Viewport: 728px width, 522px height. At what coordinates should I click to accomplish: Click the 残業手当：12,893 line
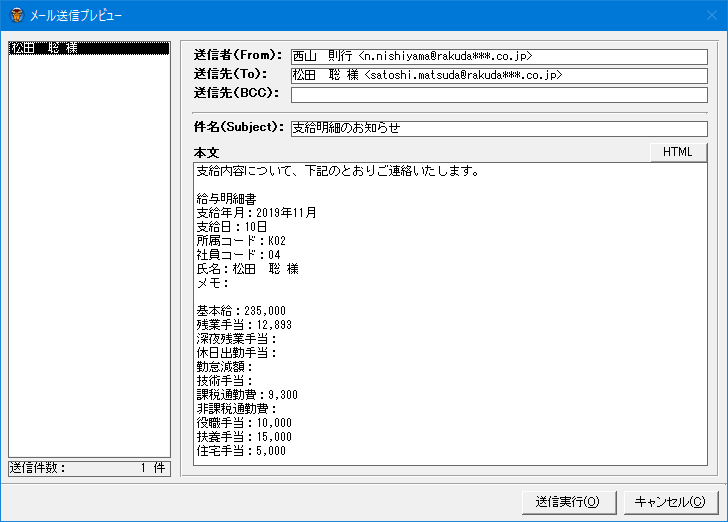[244, 325]
